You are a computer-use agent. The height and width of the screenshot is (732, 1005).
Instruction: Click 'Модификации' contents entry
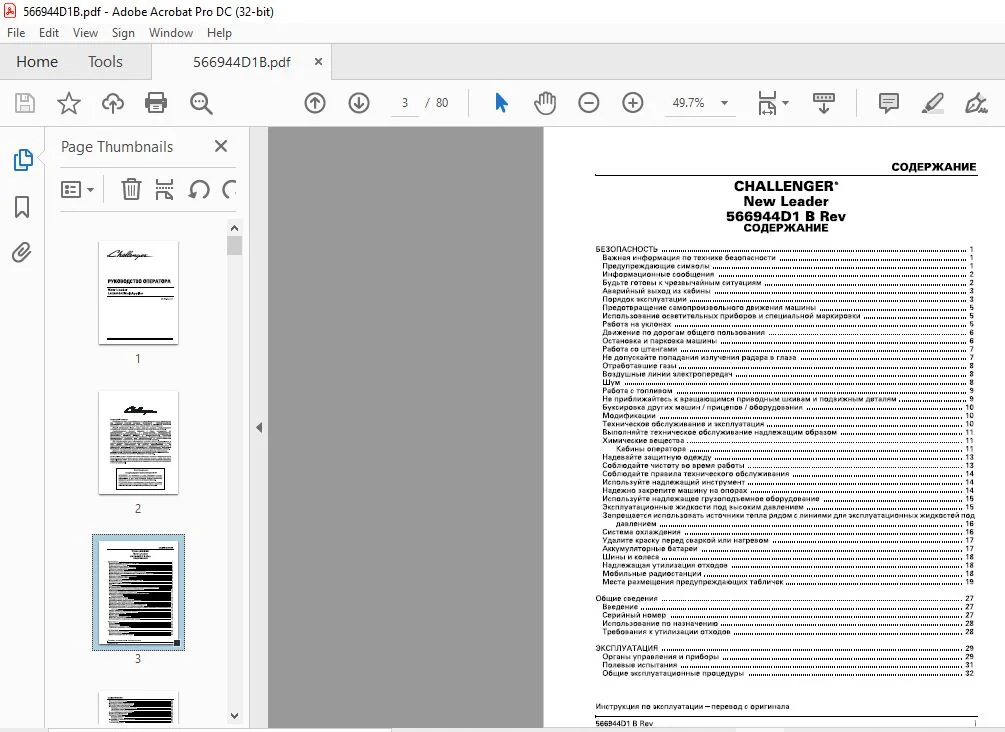(x=628, y=416)
